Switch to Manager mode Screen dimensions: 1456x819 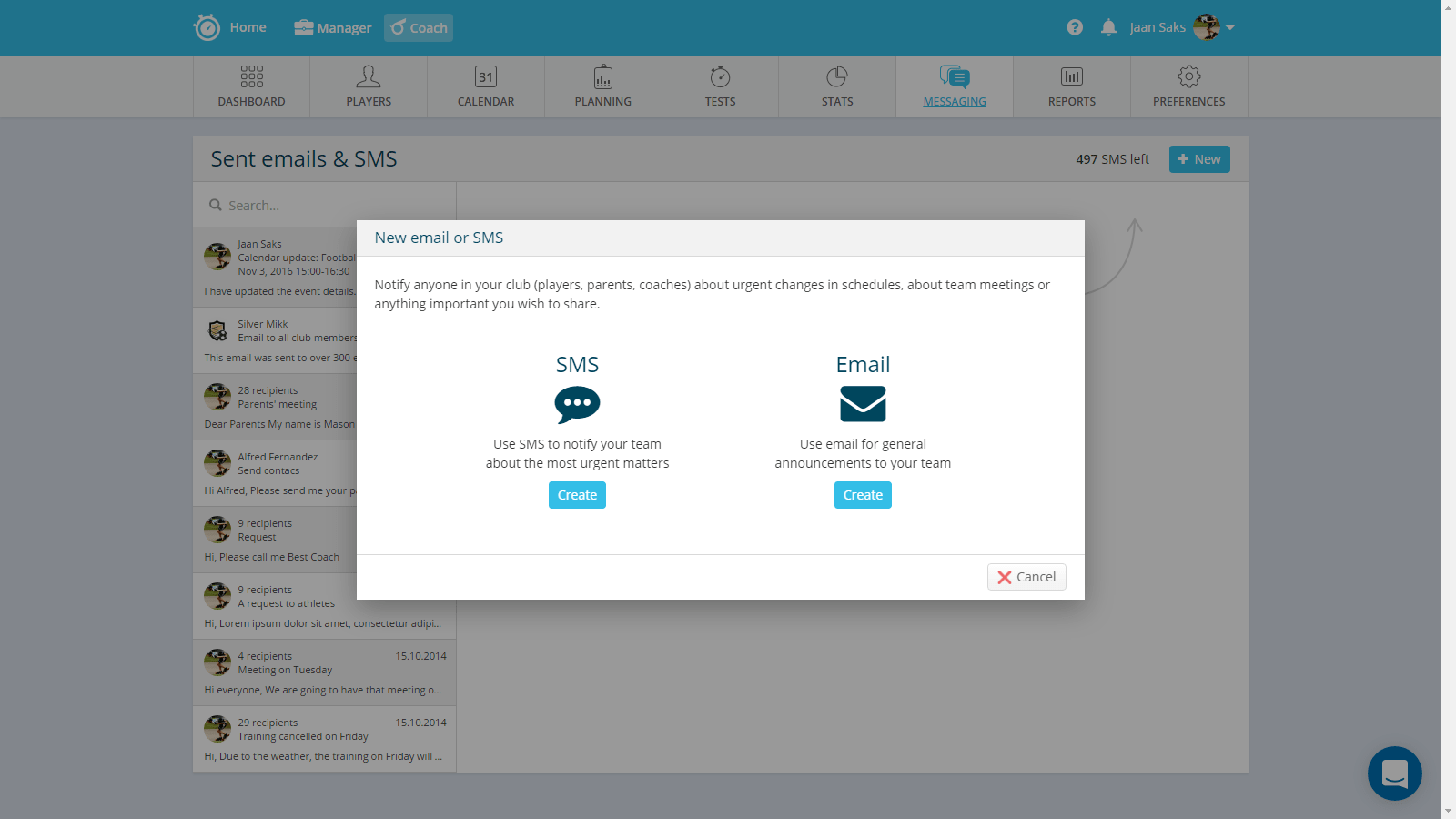(x=333, y=28)
